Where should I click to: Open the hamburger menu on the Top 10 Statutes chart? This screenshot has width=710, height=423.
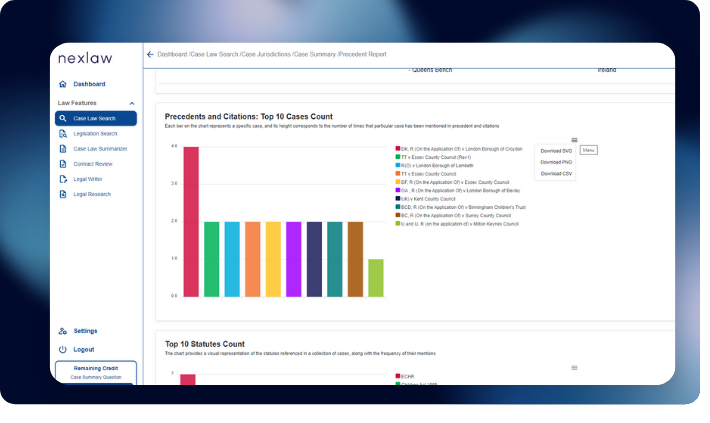click(x=574, y=368)
